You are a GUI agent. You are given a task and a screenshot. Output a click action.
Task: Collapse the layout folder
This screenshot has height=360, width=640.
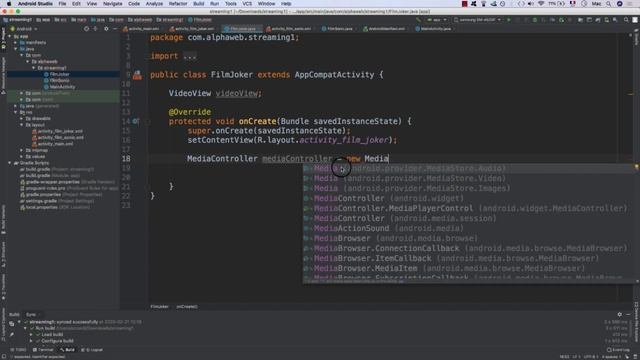22,125
